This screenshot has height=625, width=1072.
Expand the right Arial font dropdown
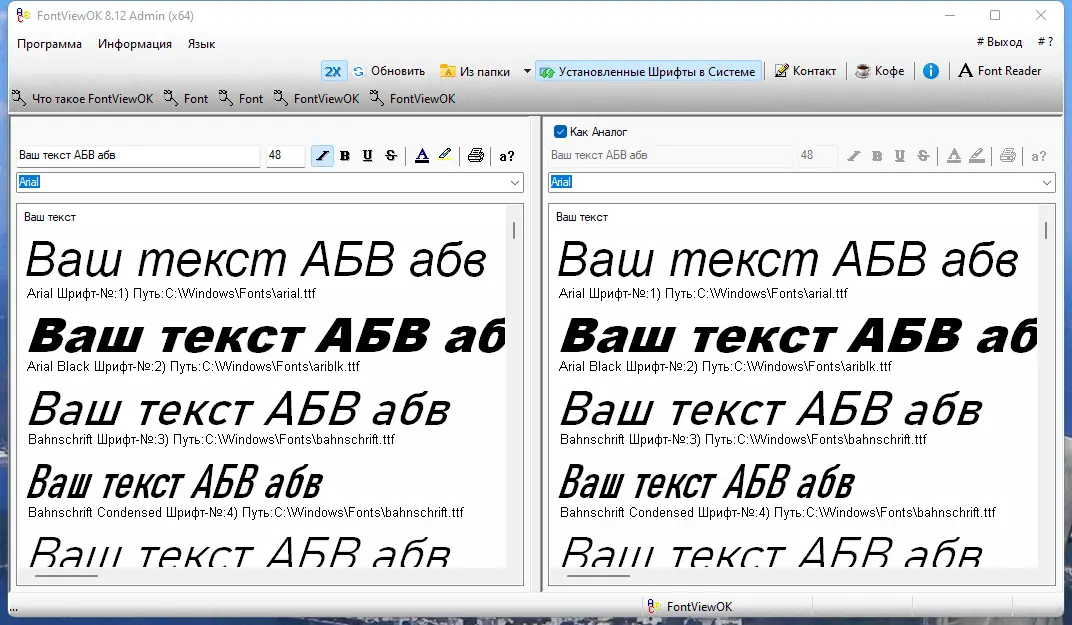(1047, 183)
